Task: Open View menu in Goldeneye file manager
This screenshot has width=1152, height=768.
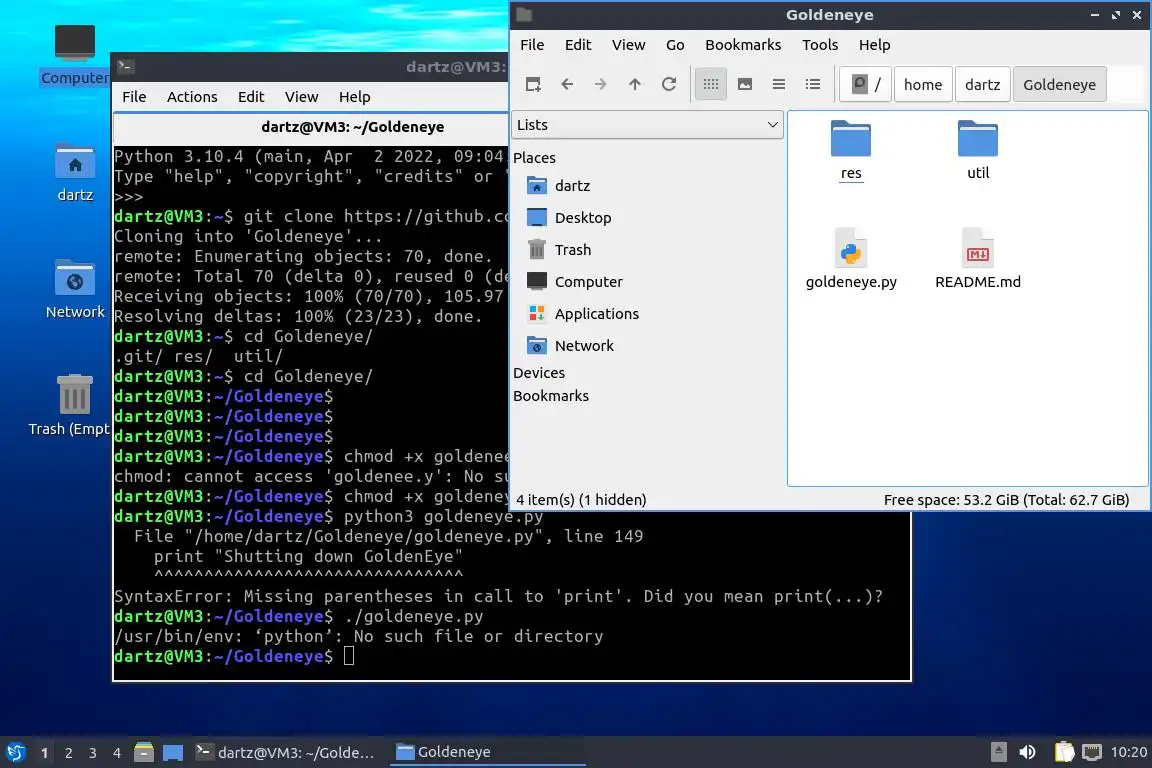Action: (x=628, y=45)
